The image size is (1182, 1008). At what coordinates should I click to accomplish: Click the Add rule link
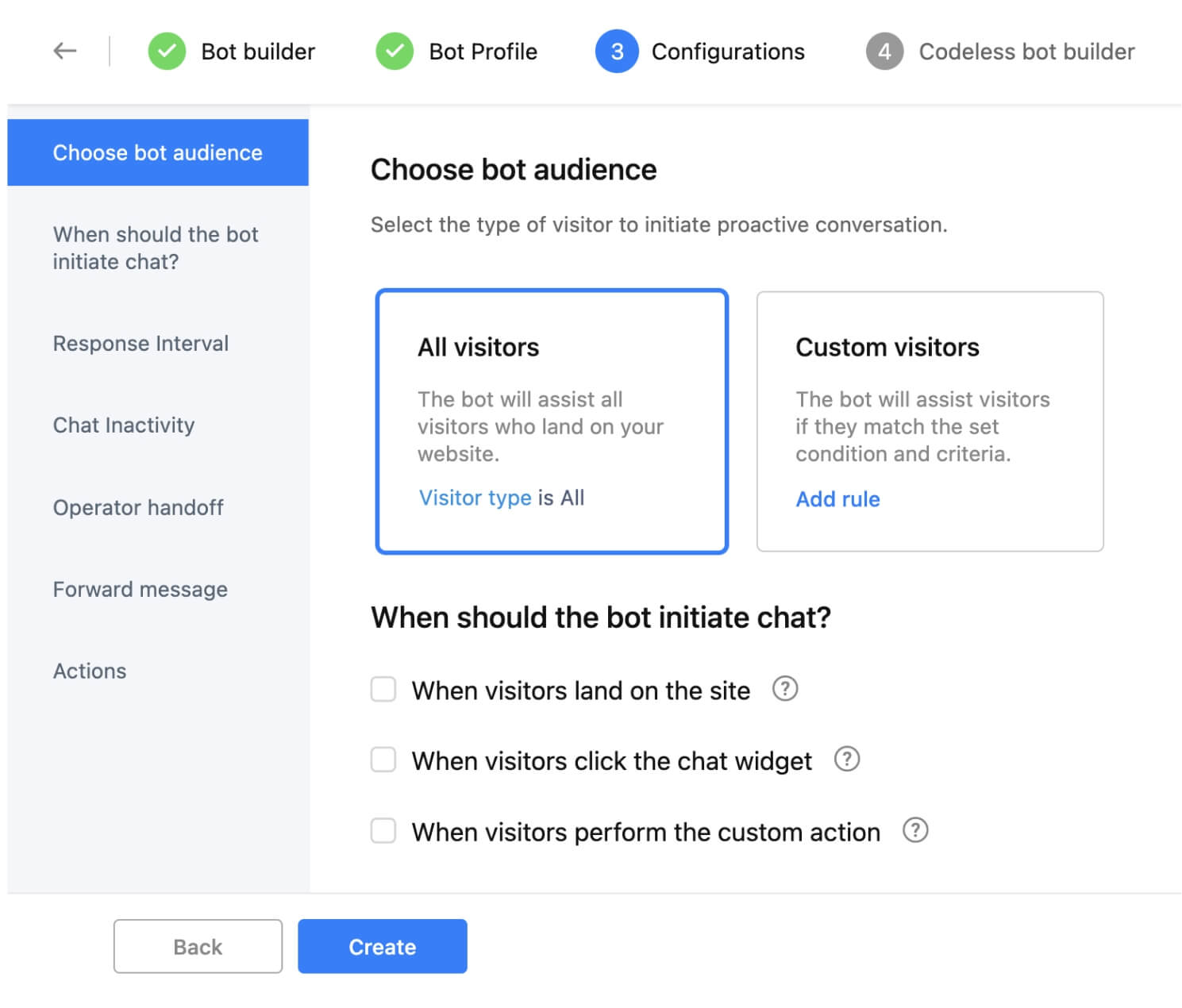click(837, 499)
